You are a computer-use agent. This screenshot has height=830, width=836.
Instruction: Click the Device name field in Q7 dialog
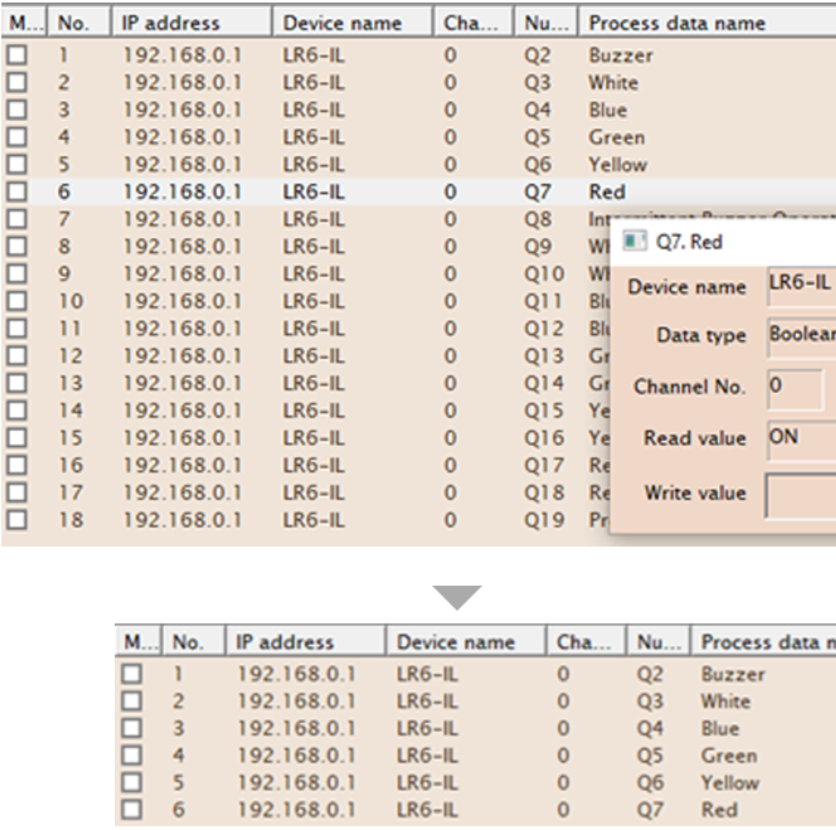point(801,286)
